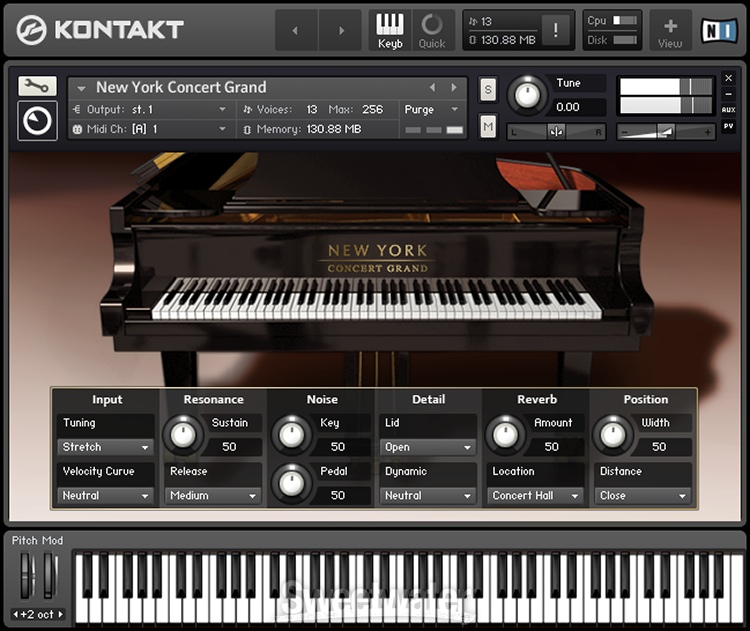
Task: Click the Voices count 13 readout
Action: click(x=312, y=110)
